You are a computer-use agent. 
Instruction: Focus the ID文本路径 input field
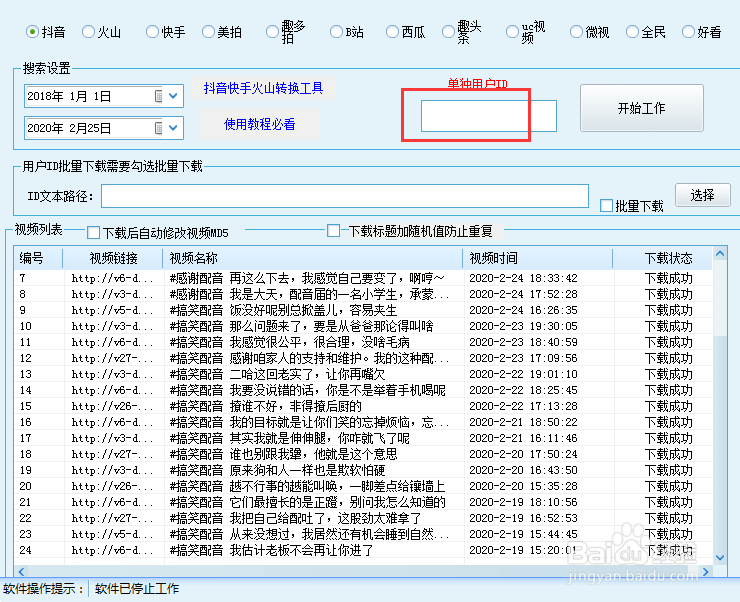tap(345, 196)
